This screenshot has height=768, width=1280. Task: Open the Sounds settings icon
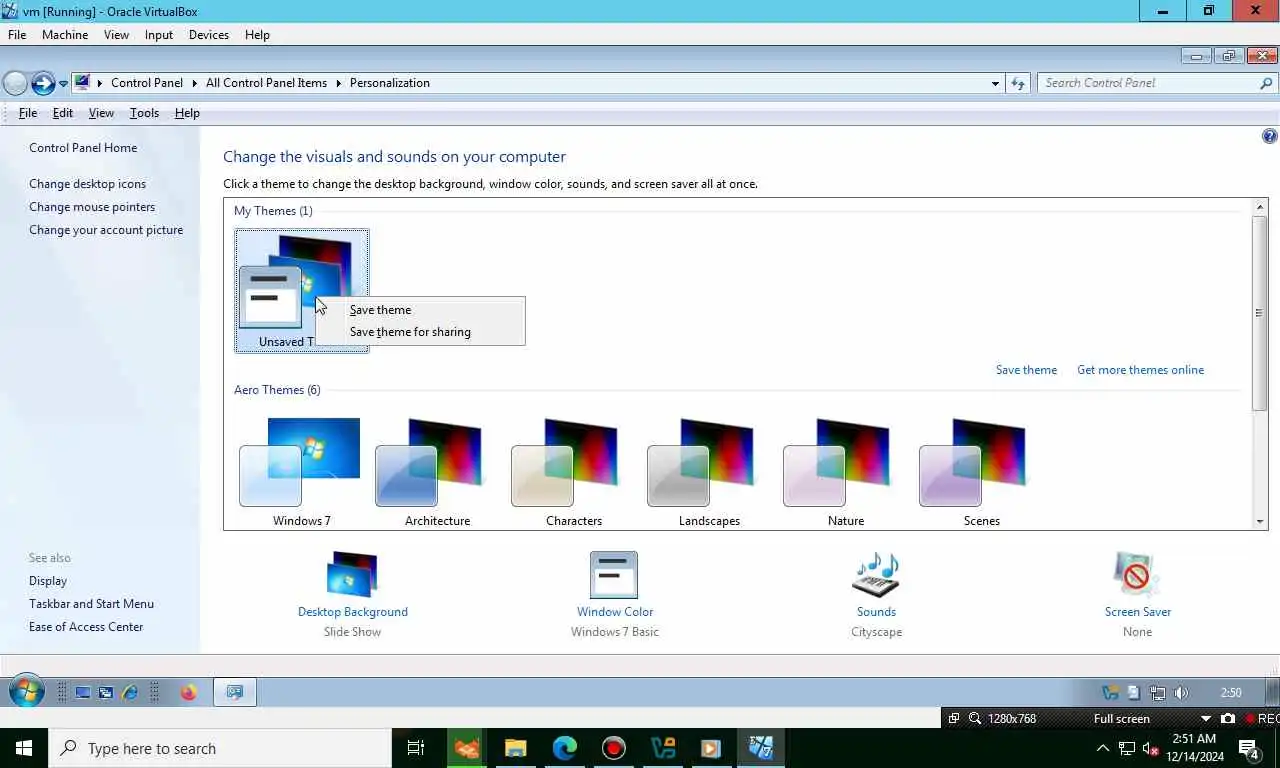[x=876, y=575]
